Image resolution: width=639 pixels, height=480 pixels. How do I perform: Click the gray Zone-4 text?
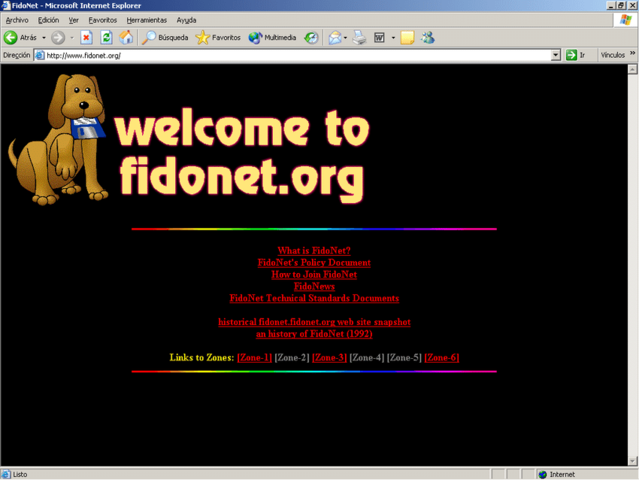click(x=367, y=357)
